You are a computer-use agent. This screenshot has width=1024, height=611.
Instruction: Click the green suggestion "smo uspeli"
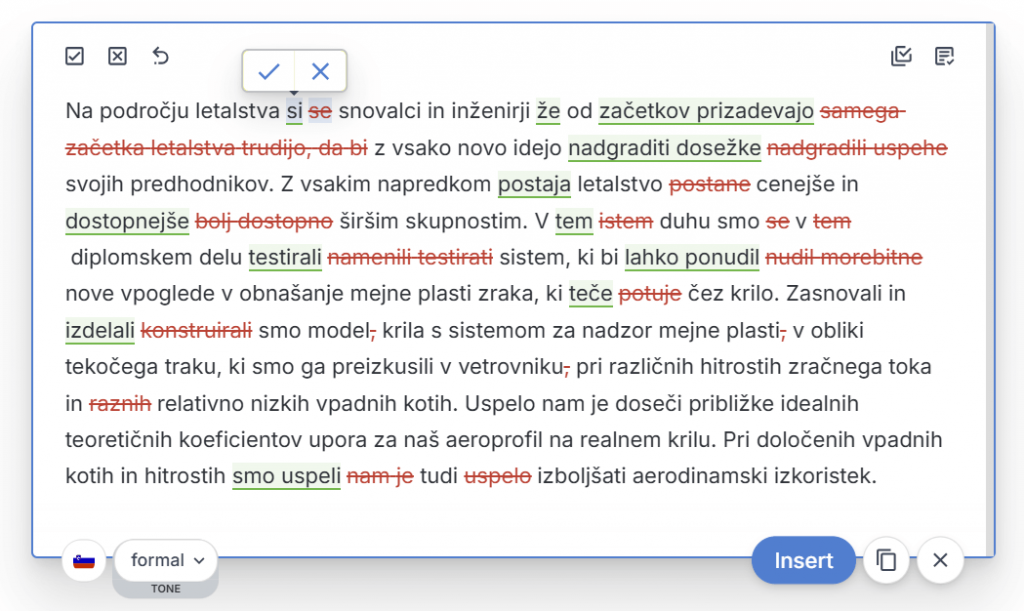(286, 476)
